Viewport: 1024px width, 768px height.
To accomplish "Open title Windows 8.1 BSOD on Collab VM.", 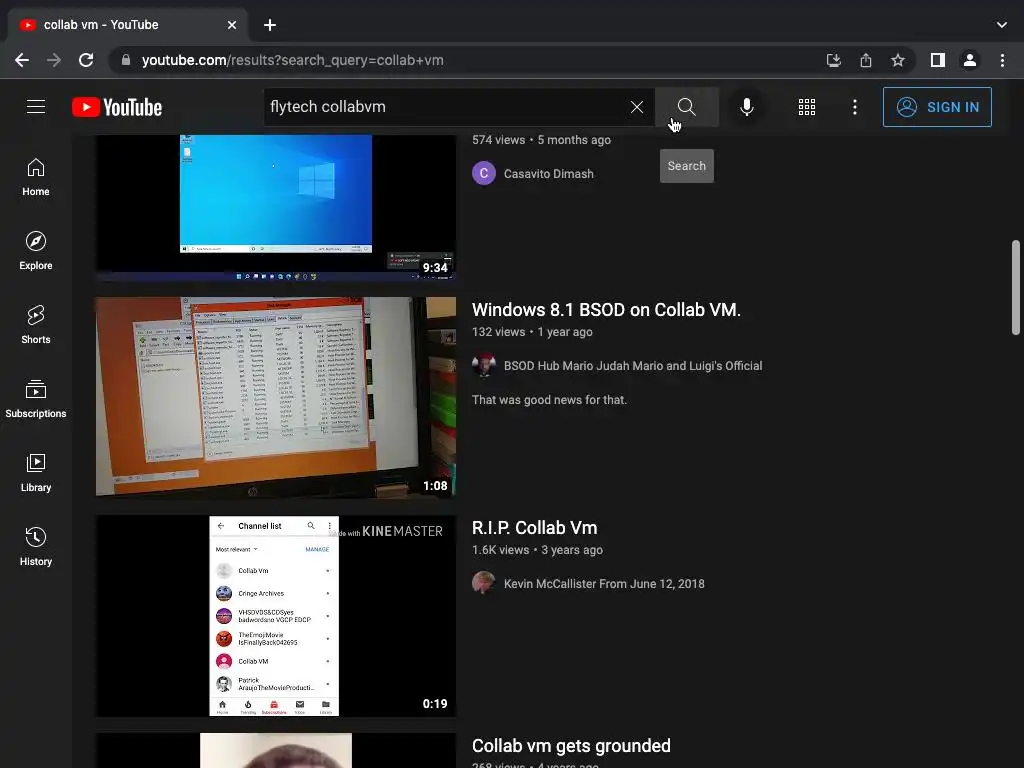I will pyautogui.click(x=606, y=310).
